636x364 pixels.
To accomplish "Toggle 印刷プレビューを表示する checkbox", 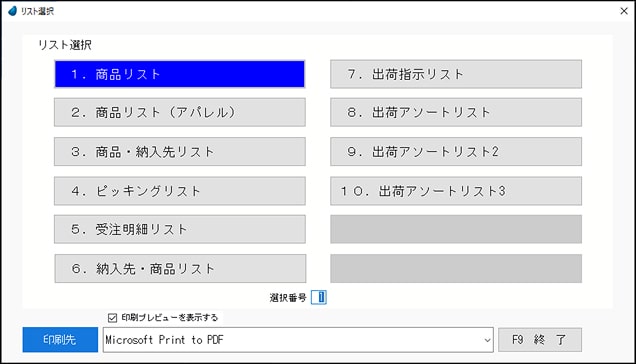I will (112, 318).
